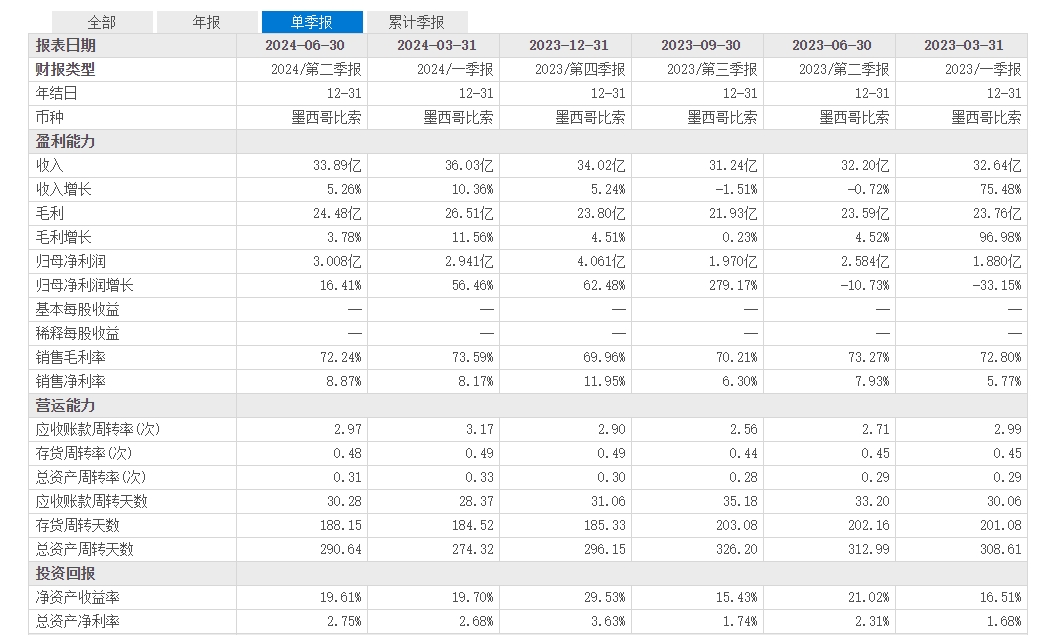The image size is (1046, 635).
Task: Switch to the 年报 tab
Action: [207, 22]
